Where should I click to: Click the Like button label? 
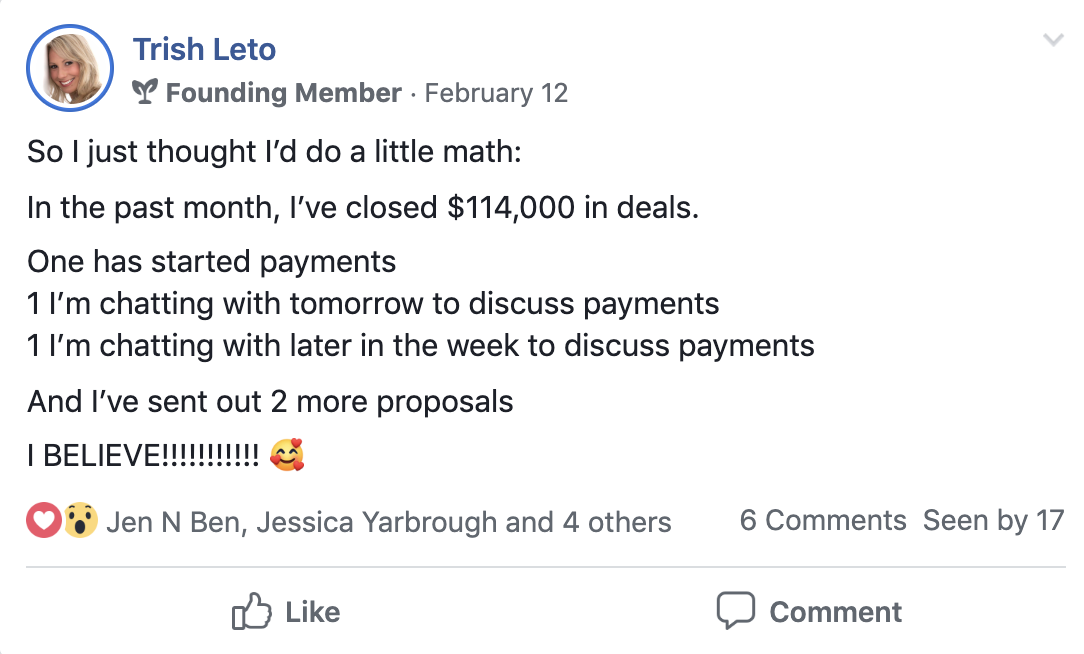click(312, 613)
